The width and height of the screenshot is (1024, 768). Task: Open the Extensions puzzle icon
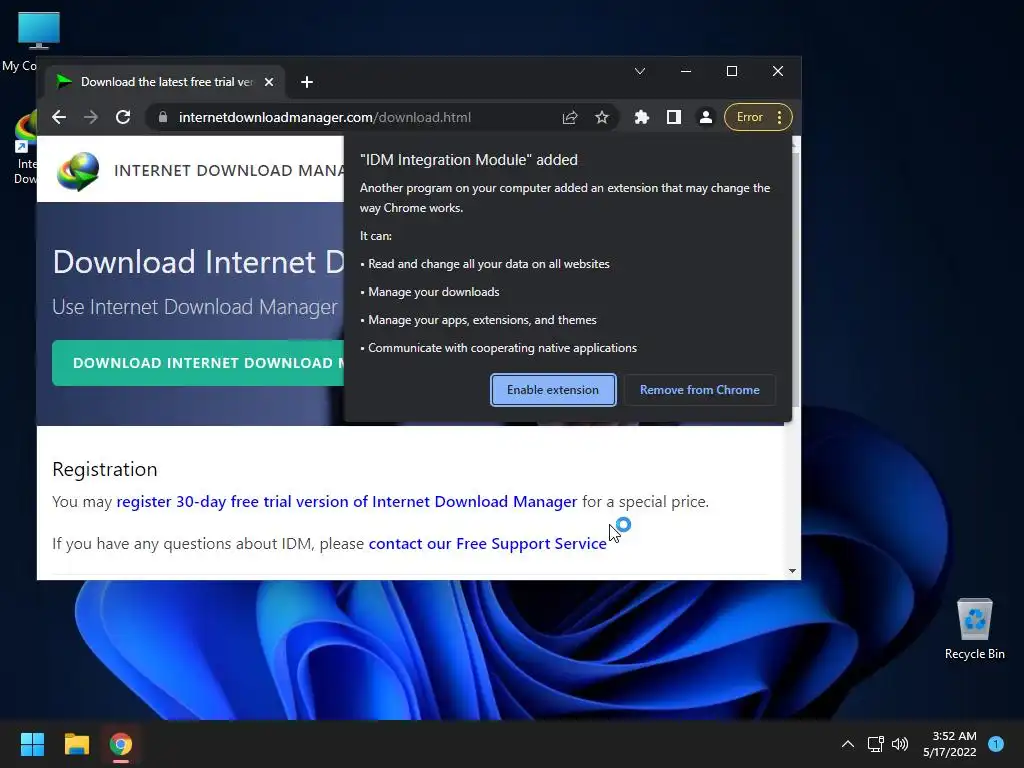coord(642,117)
